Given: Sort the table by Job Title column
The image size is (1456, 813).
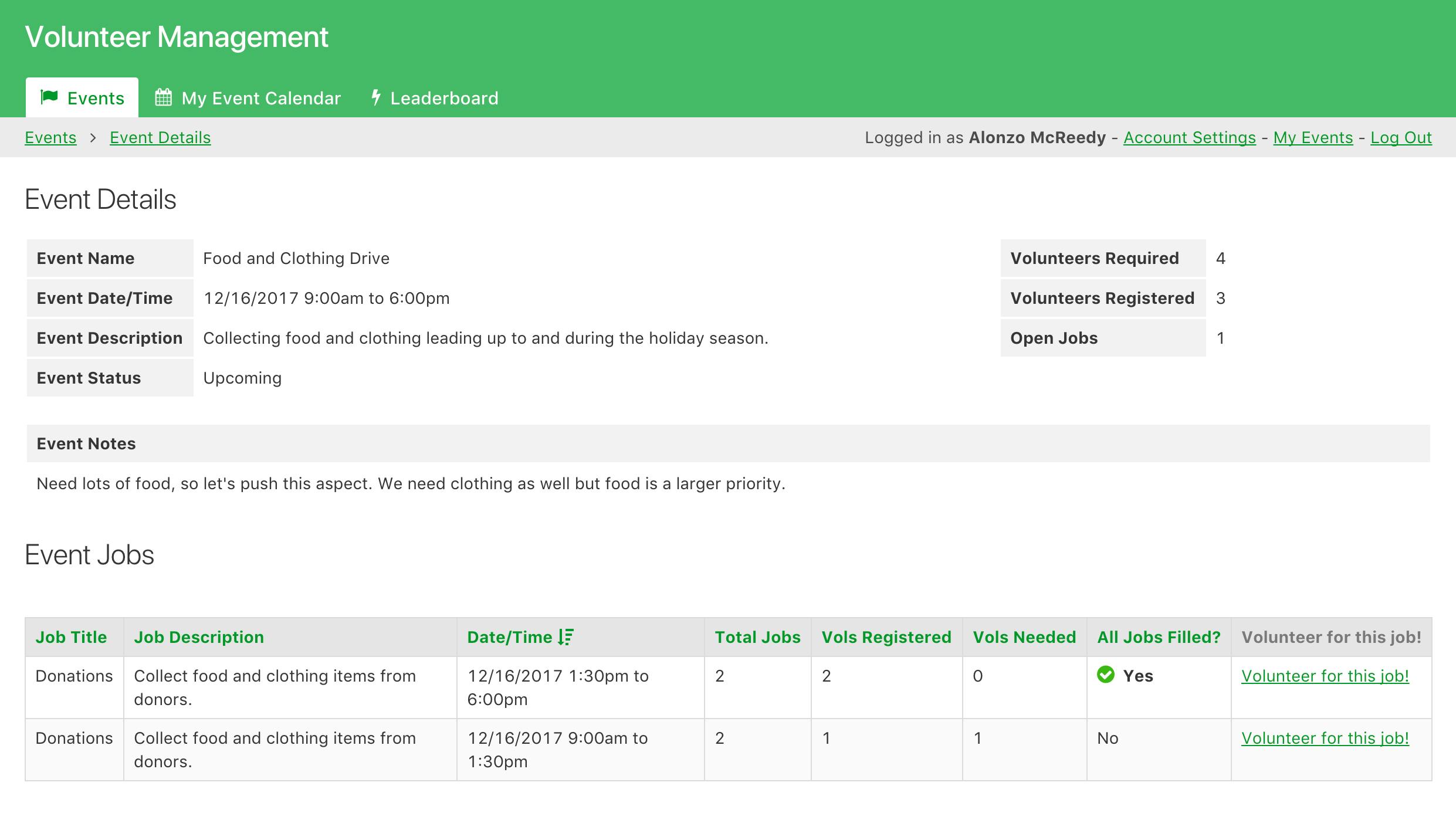Looking at the screenshot, I should pos(72,637).
